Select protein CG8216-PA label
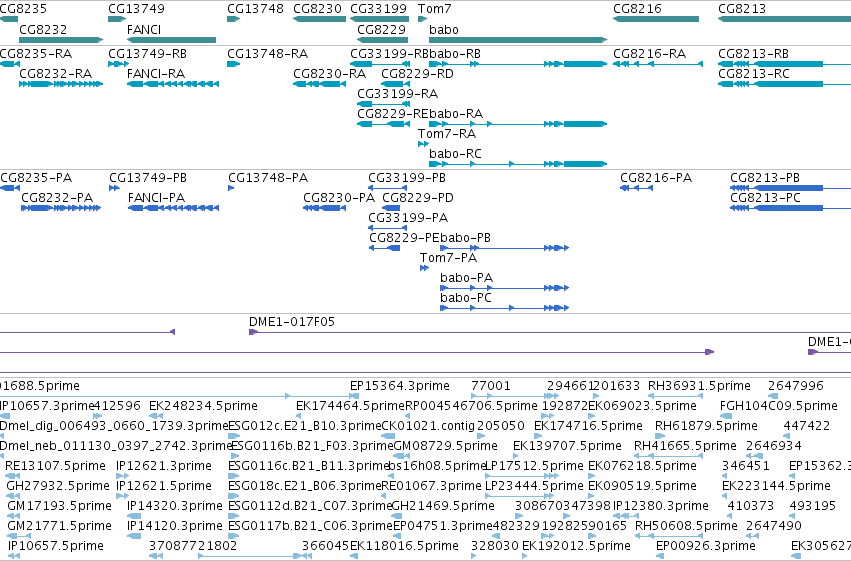 [656, 177]
